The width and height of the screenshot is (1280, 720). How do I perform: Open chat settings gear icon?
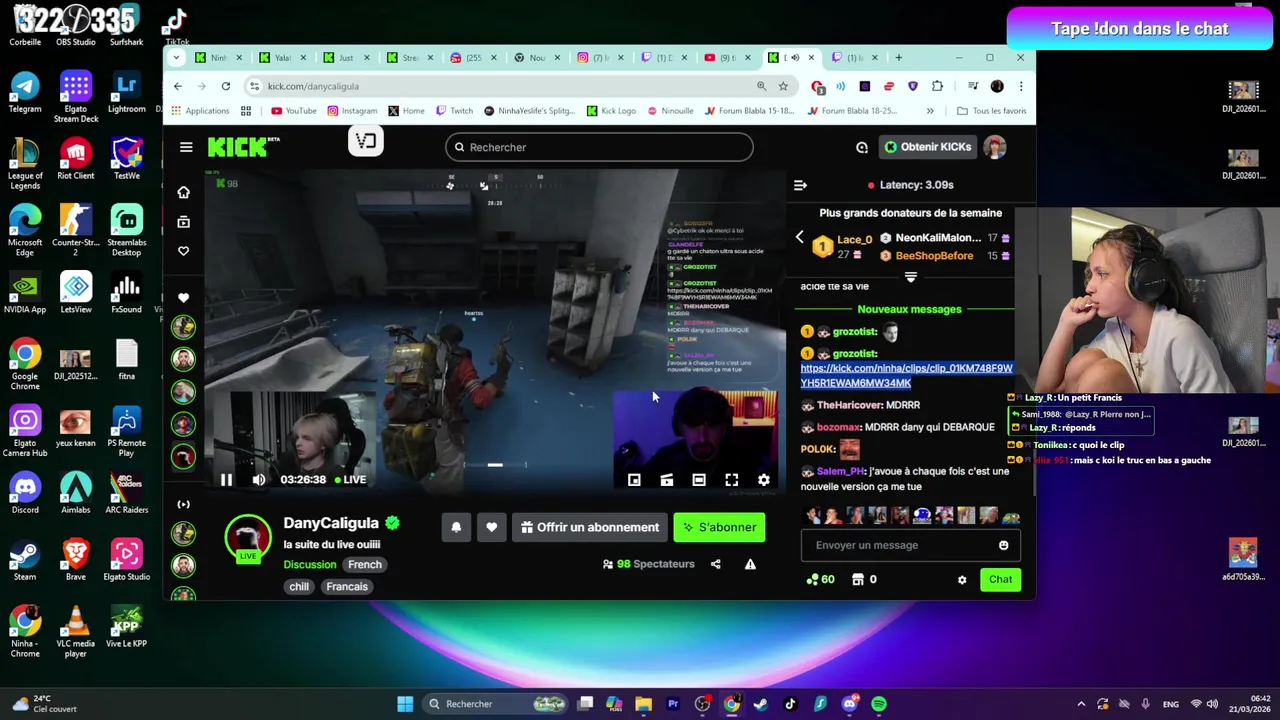962,580
